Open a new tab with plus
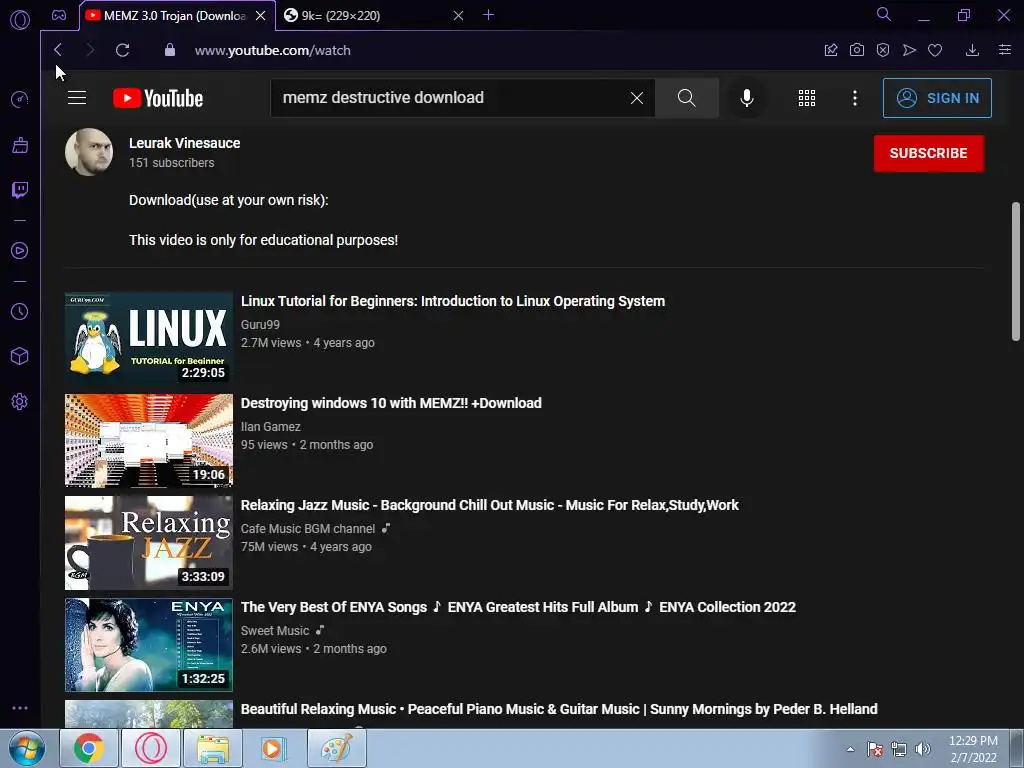 (488, 15)
